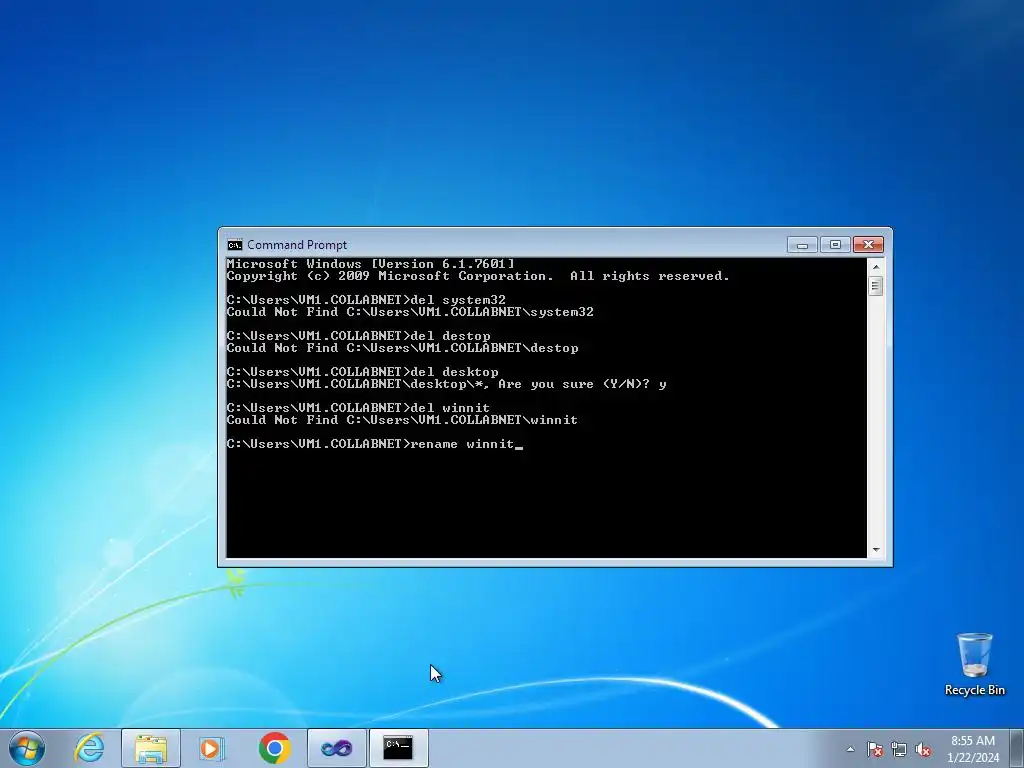Click the 'Microsoft Windows [Version 6.1.7601]' line
The width and height of the screenshot is (1024, 768).
tap(371, 264)
